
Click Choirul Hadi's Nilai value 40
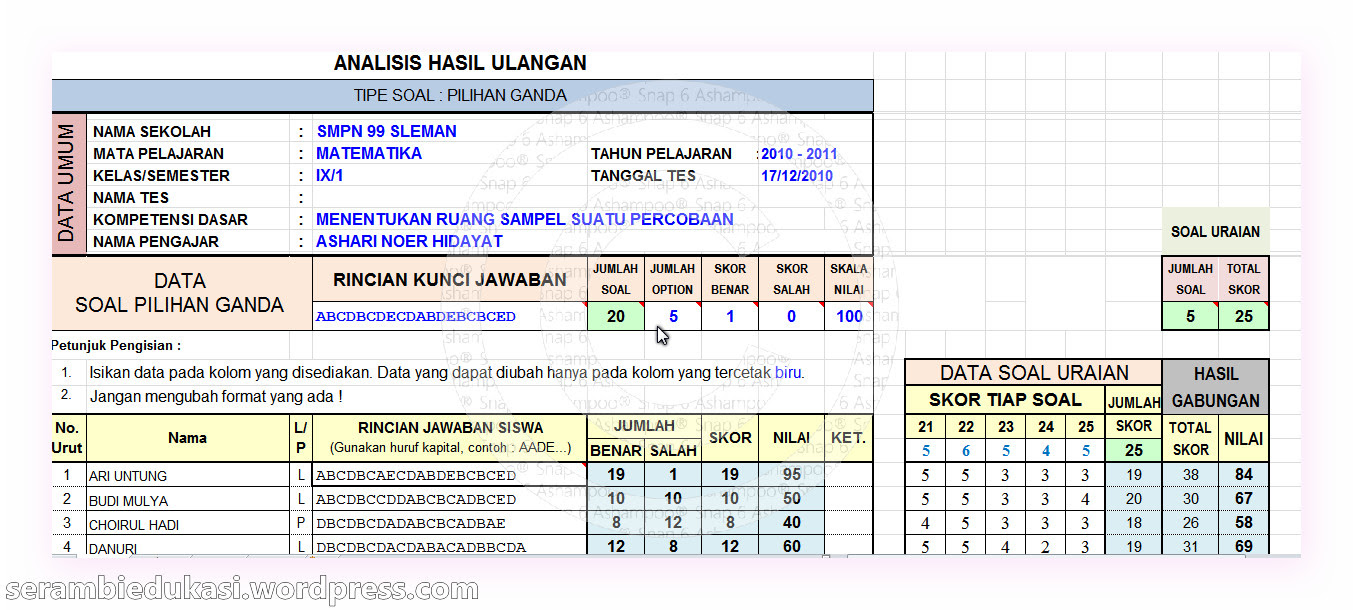792,523
